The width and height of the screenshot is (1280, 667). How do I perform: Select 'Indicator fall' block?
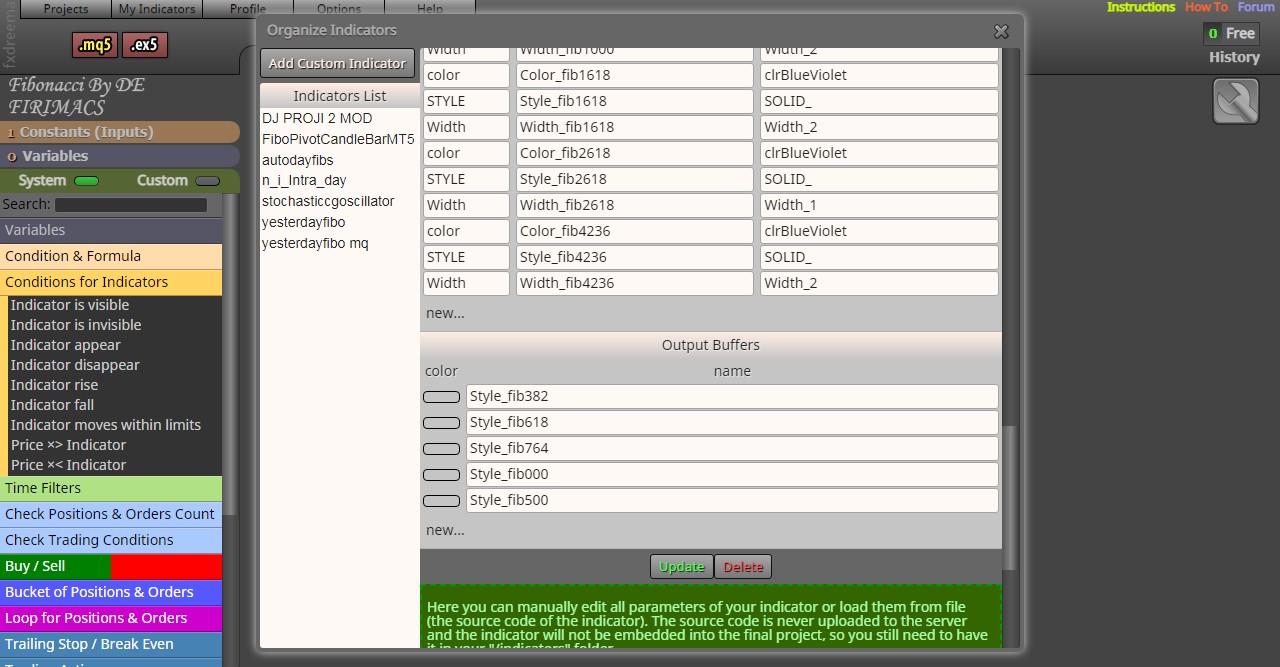click(x=115, y=405)
